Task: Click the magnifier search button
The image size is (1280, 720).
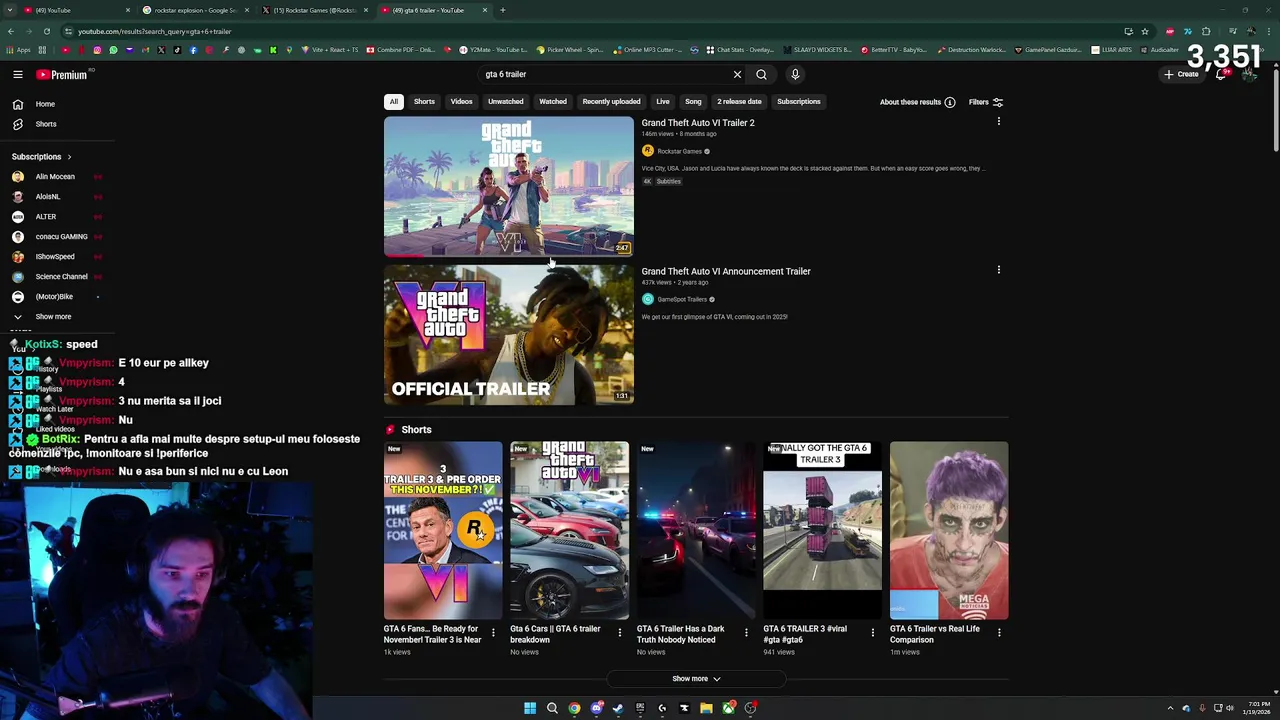Action: tap(761, 74)
